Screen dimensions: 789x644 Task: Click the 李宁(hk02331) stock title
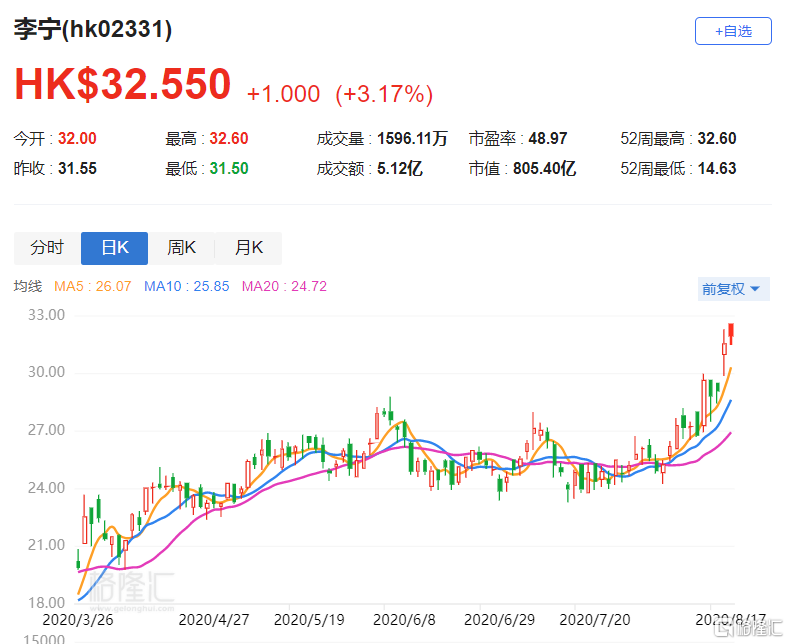(x=93, y=30)
